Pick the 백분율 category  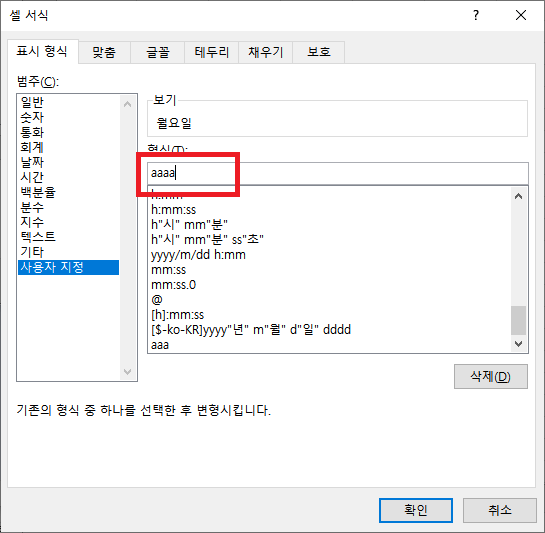click(x=68, y=192)
